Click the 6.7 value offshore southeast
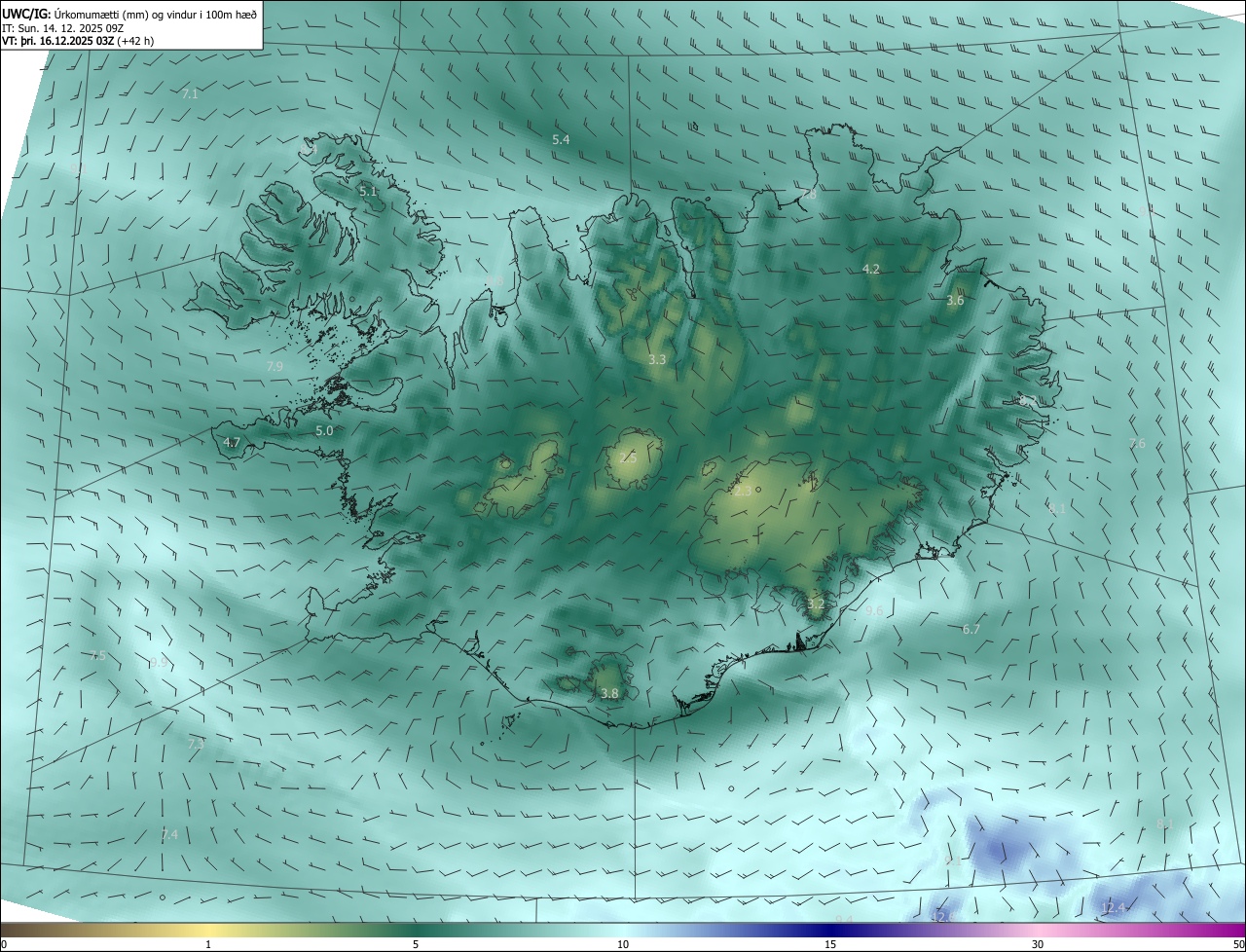1246x952 pixels. [x=971, y=630]
